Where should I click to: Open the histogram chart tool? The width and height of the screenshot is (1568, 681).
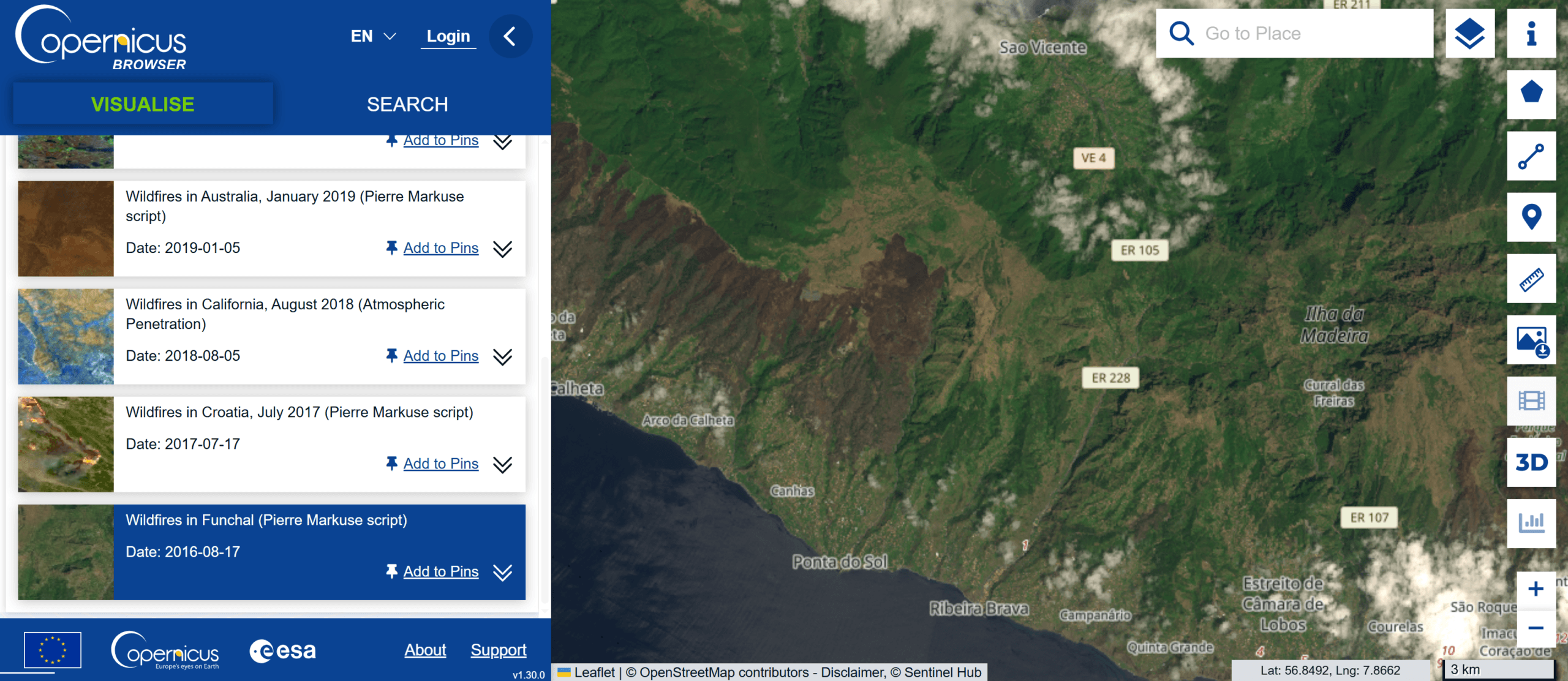(1531, 523)
